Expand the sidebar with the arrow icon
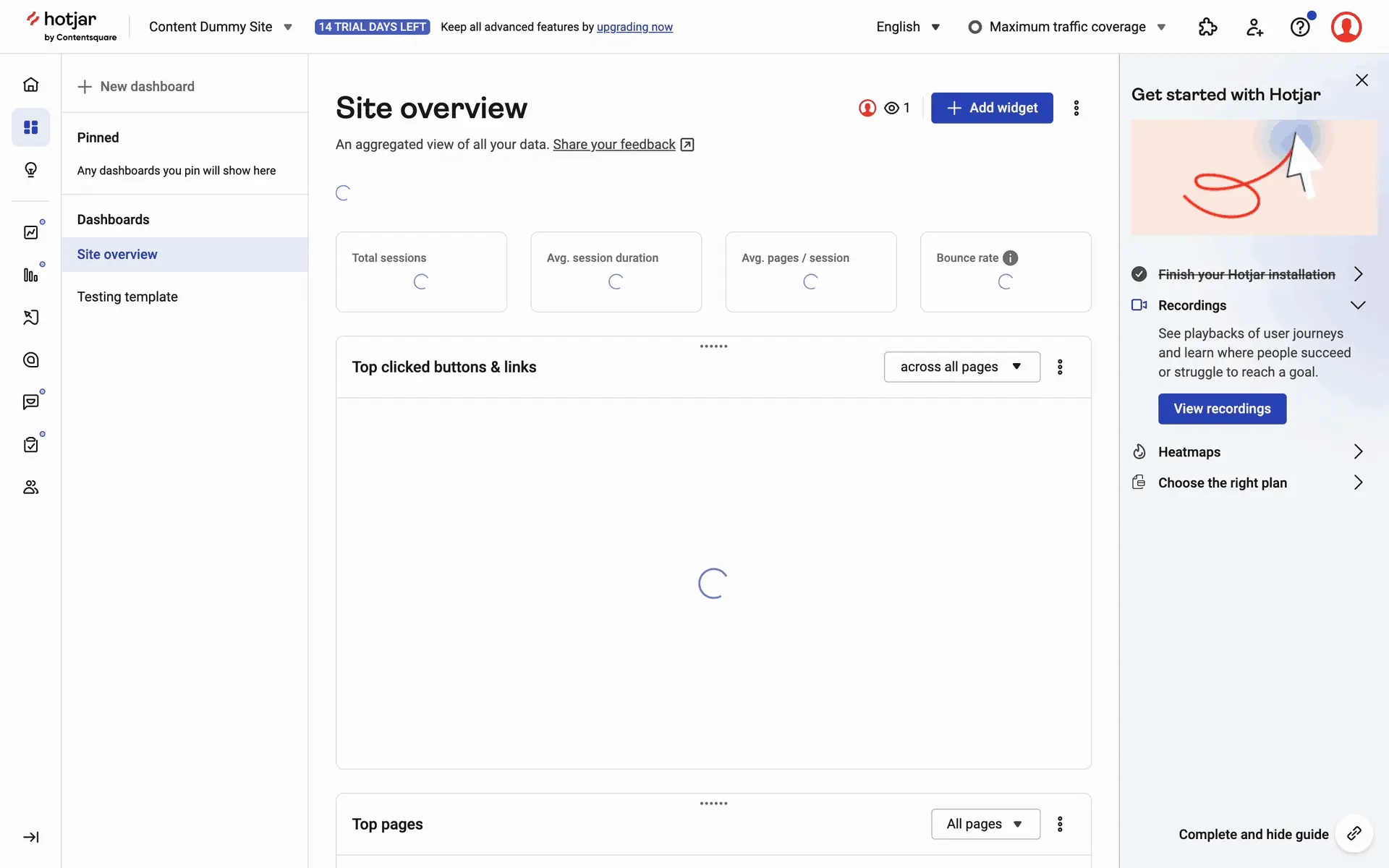Viewport: 1389px width, 868px height. [30, 837]
